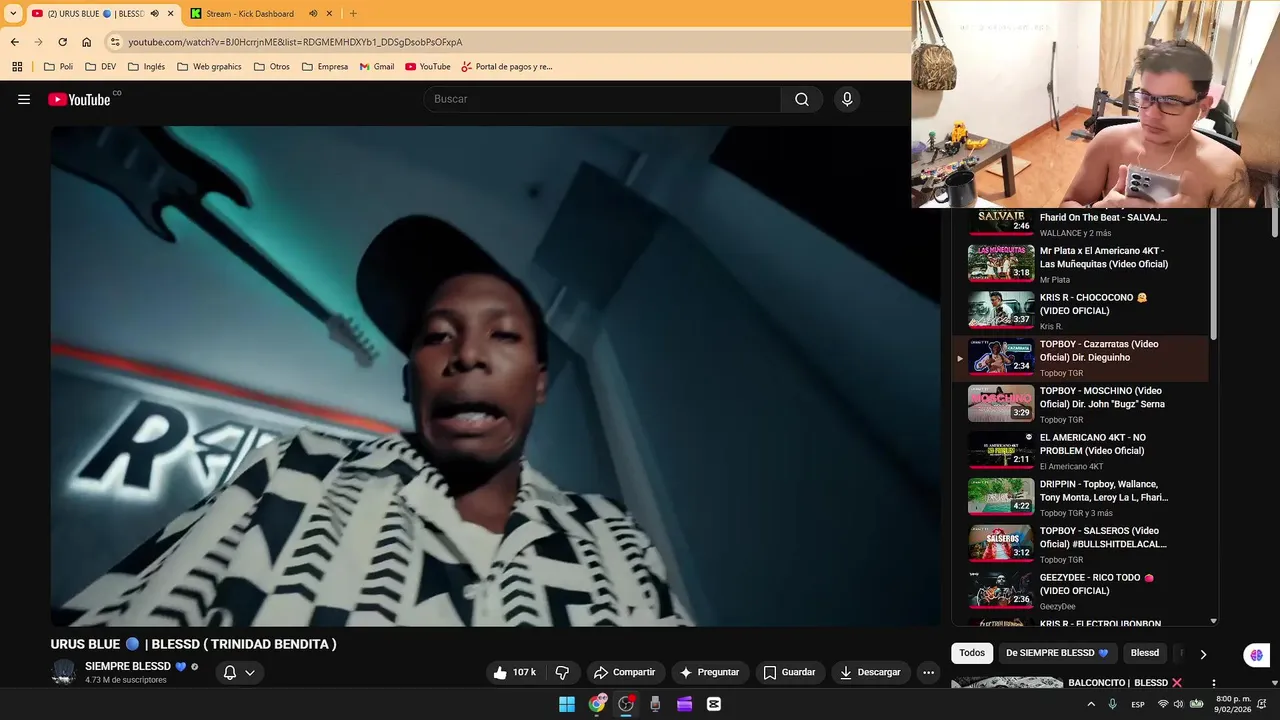Open the Chrome apps grid shortcut

pyautogui.click(x=17, y=67)
